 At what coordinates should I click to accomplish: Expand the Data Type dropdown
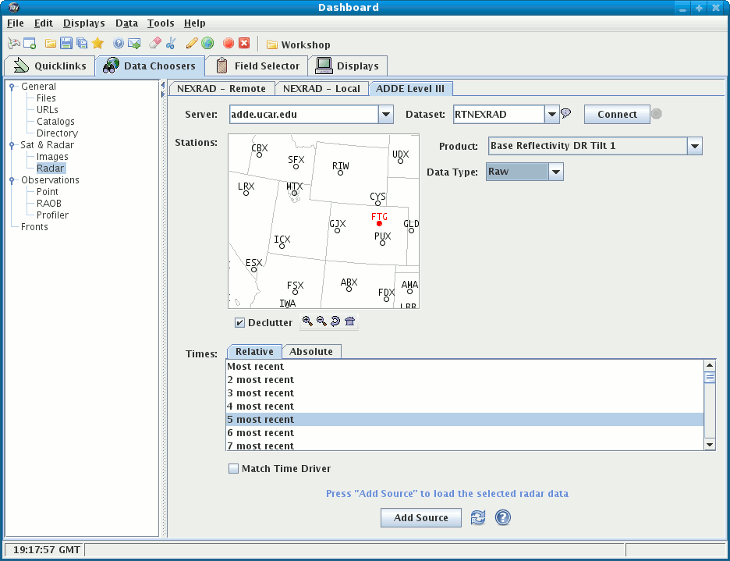coord(556,172)
